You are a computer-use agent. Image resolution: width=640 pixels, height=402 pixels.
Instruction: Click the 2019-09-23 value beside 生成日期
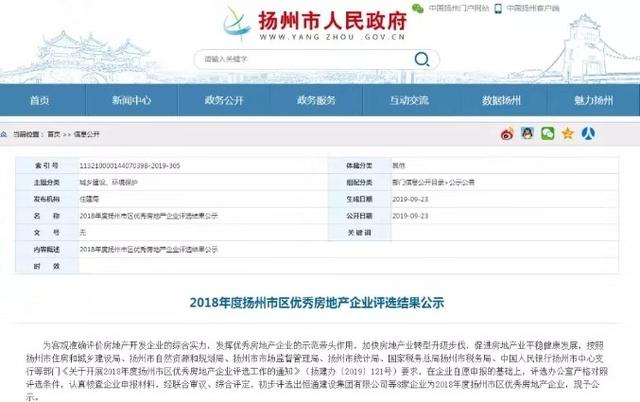pos(410,199)
